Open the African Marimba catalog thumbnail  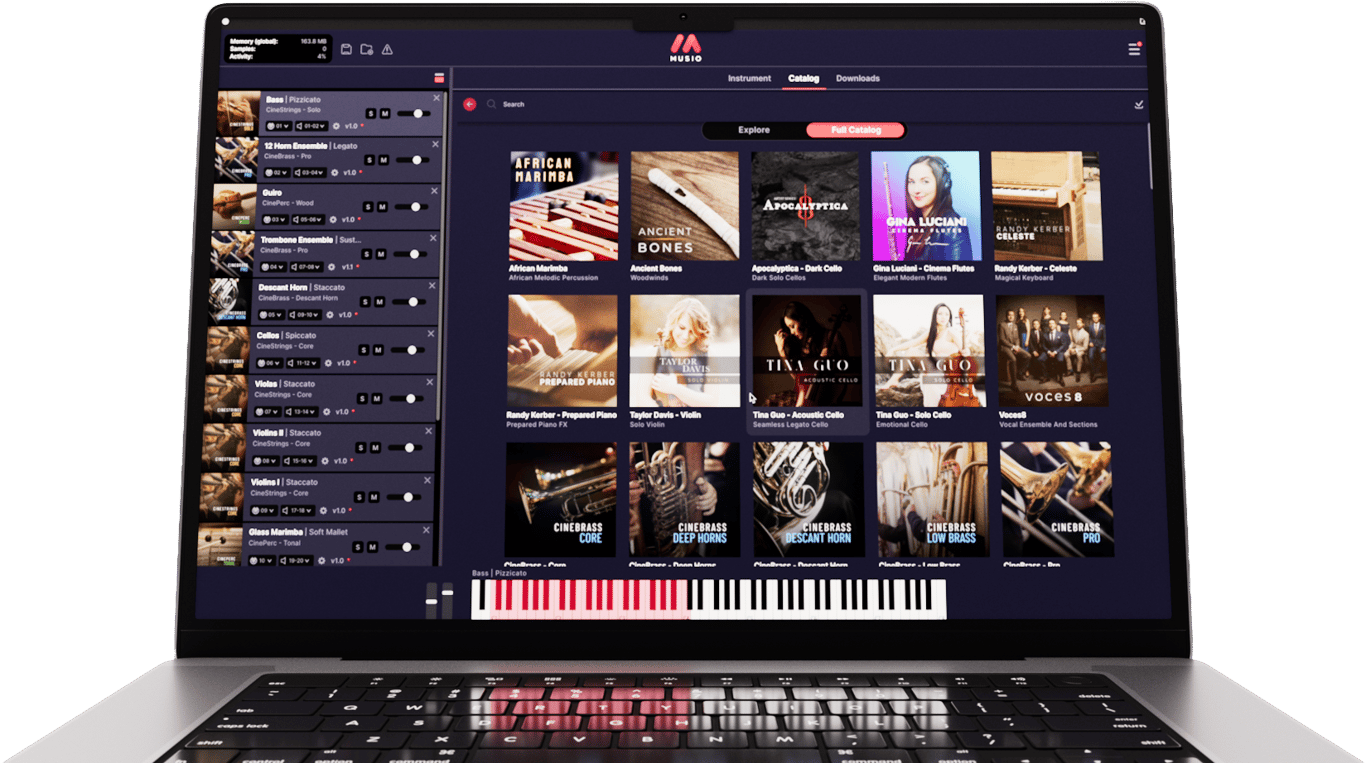click(564, 206)
